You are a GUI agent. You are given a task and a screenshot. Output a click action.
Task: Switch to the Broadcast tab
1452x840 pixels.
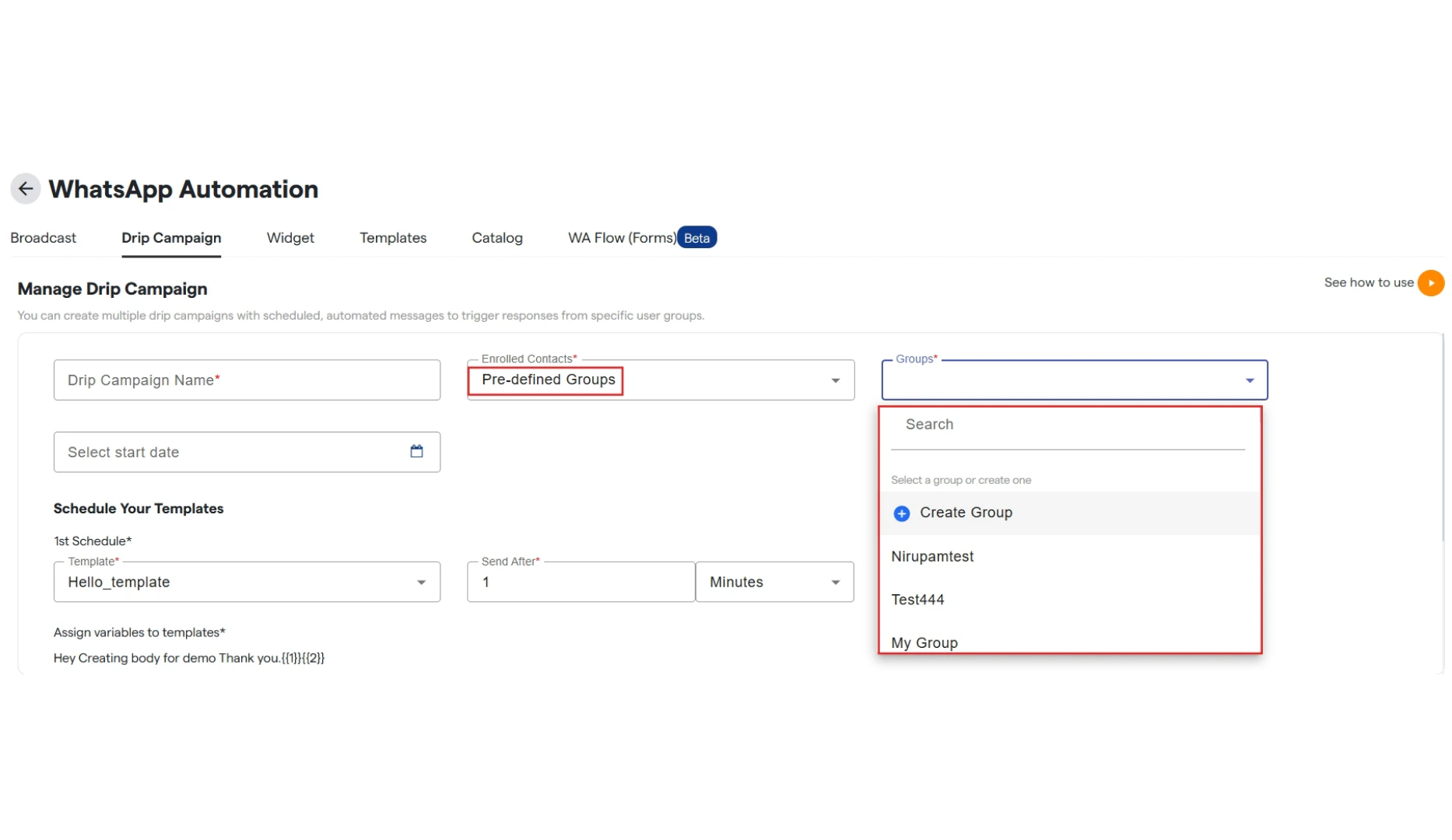click(x=44, y=238)
